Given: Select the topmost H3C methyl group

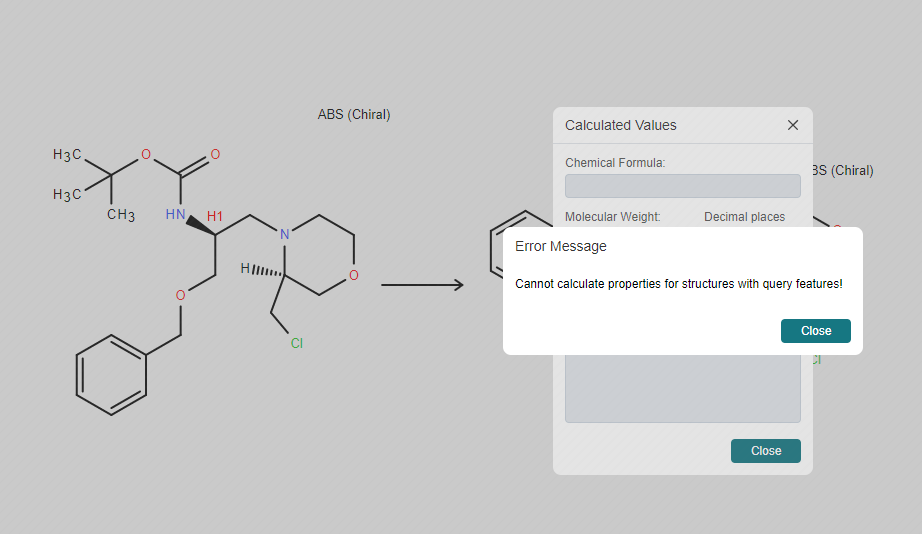Looking at the screenshot, I should tap(67, 155).
